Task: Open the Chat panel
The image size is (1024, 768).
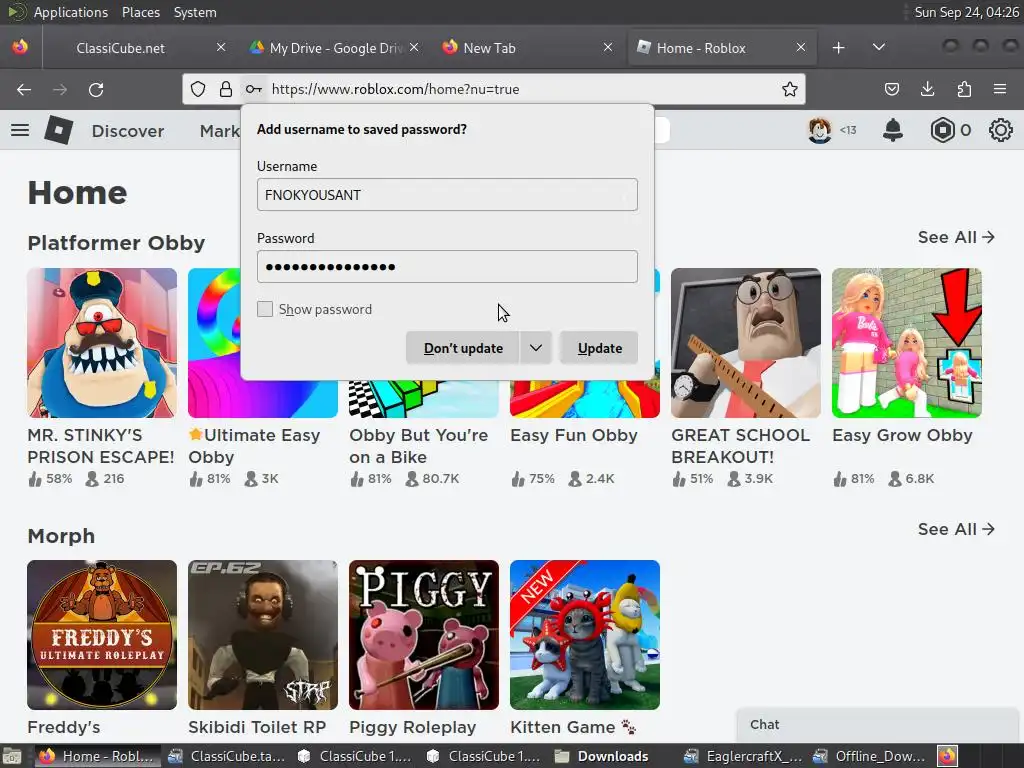Action: coord(880,725)
